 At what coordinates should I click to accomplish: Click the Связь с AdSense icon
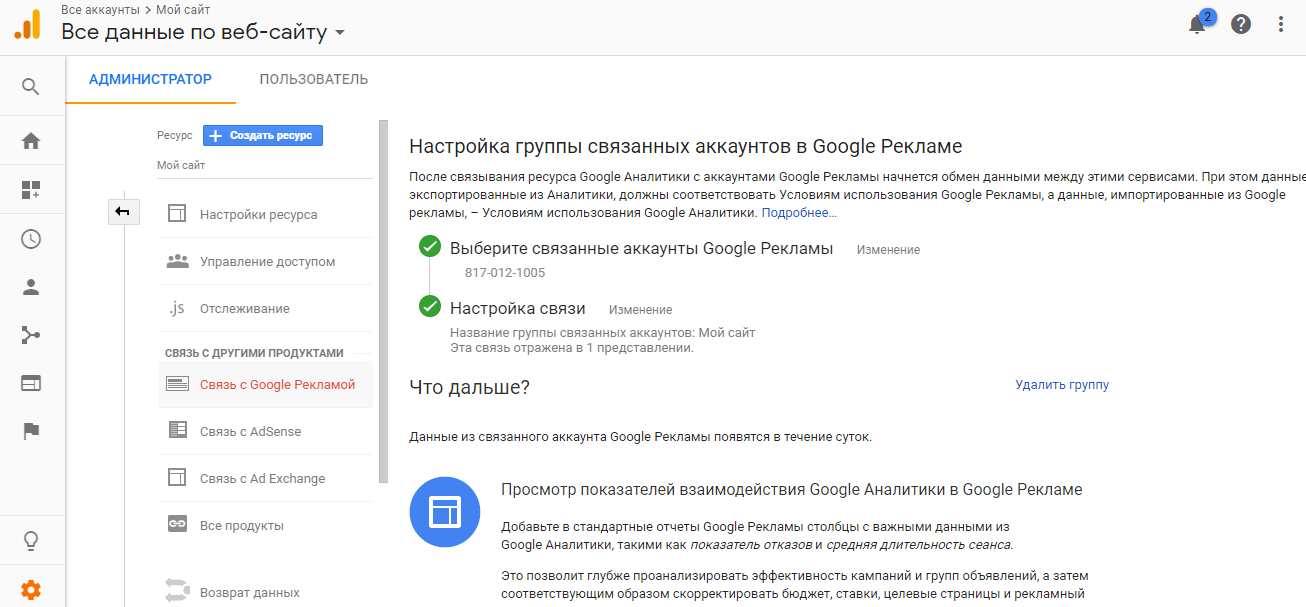tap(177, 431)
